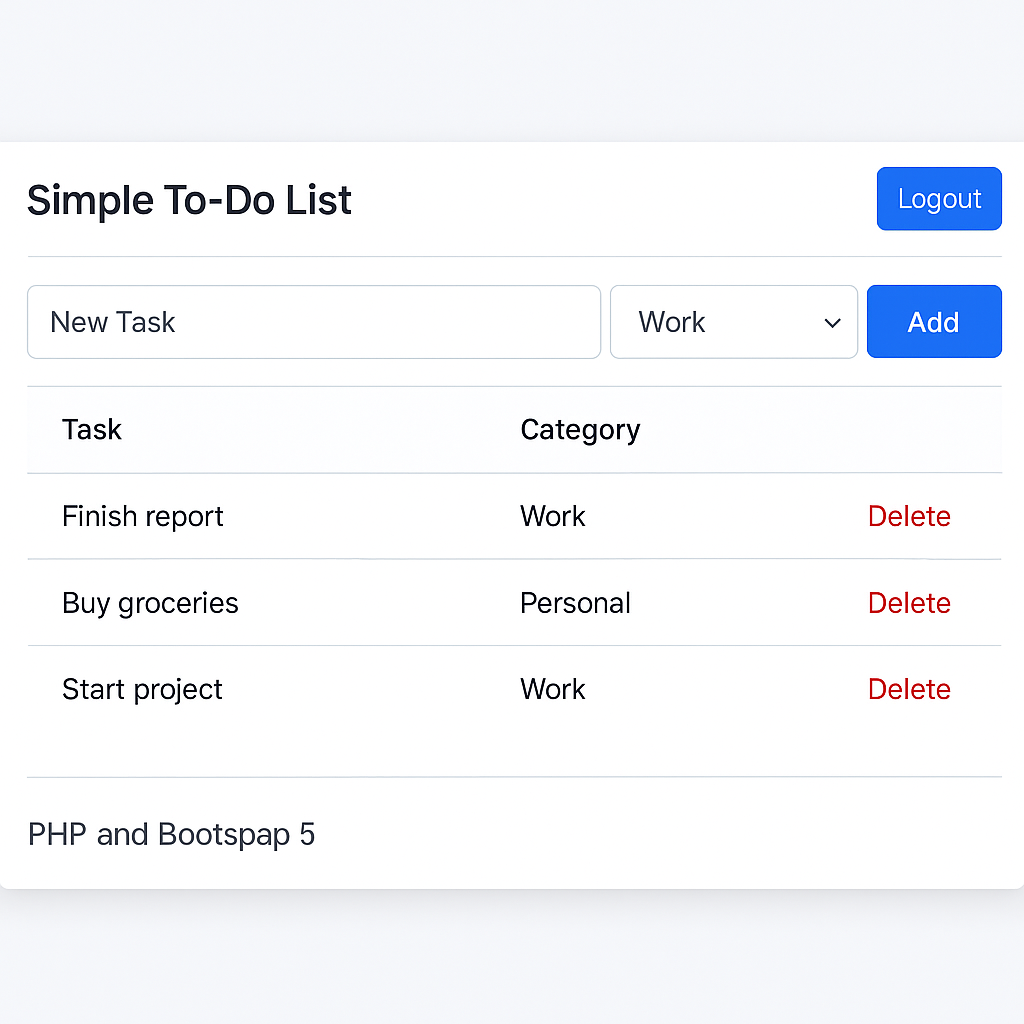Click the New Task placeholder text

pyautogui.click(x=112, y=322)
